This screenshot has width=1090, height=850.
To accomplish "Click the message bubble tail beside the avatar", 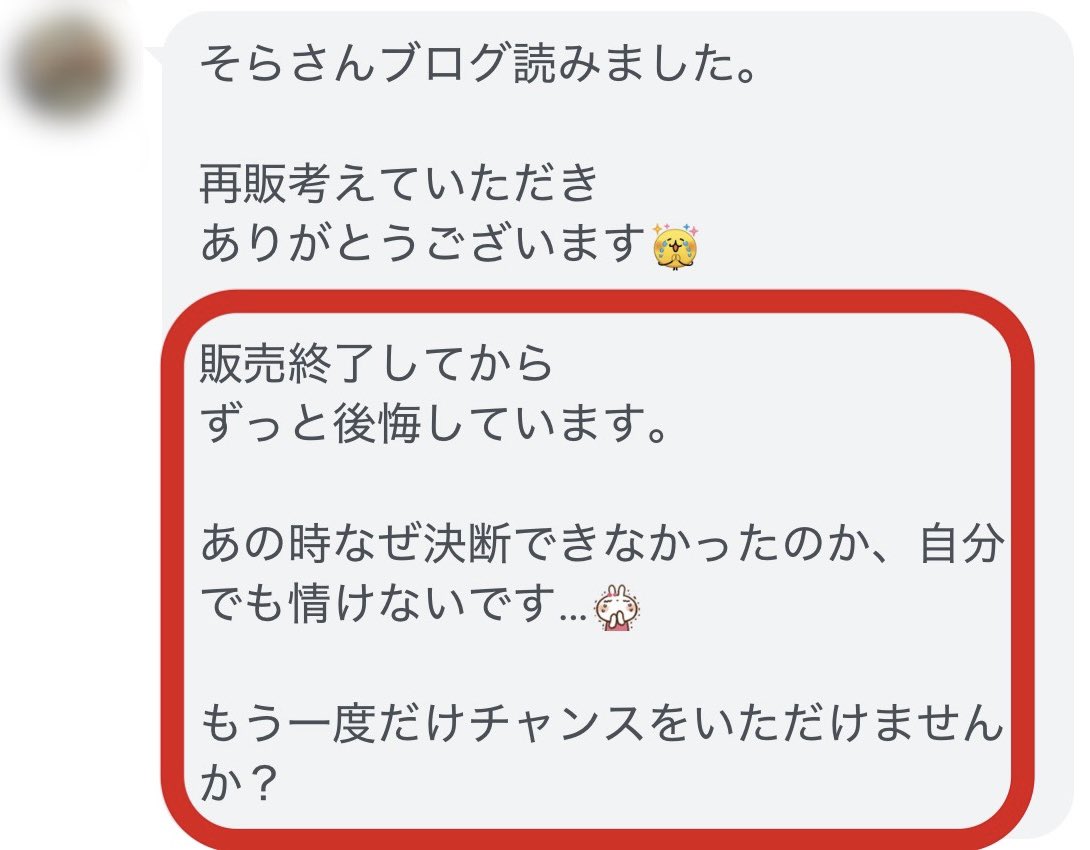I will (x=155, y=48).
